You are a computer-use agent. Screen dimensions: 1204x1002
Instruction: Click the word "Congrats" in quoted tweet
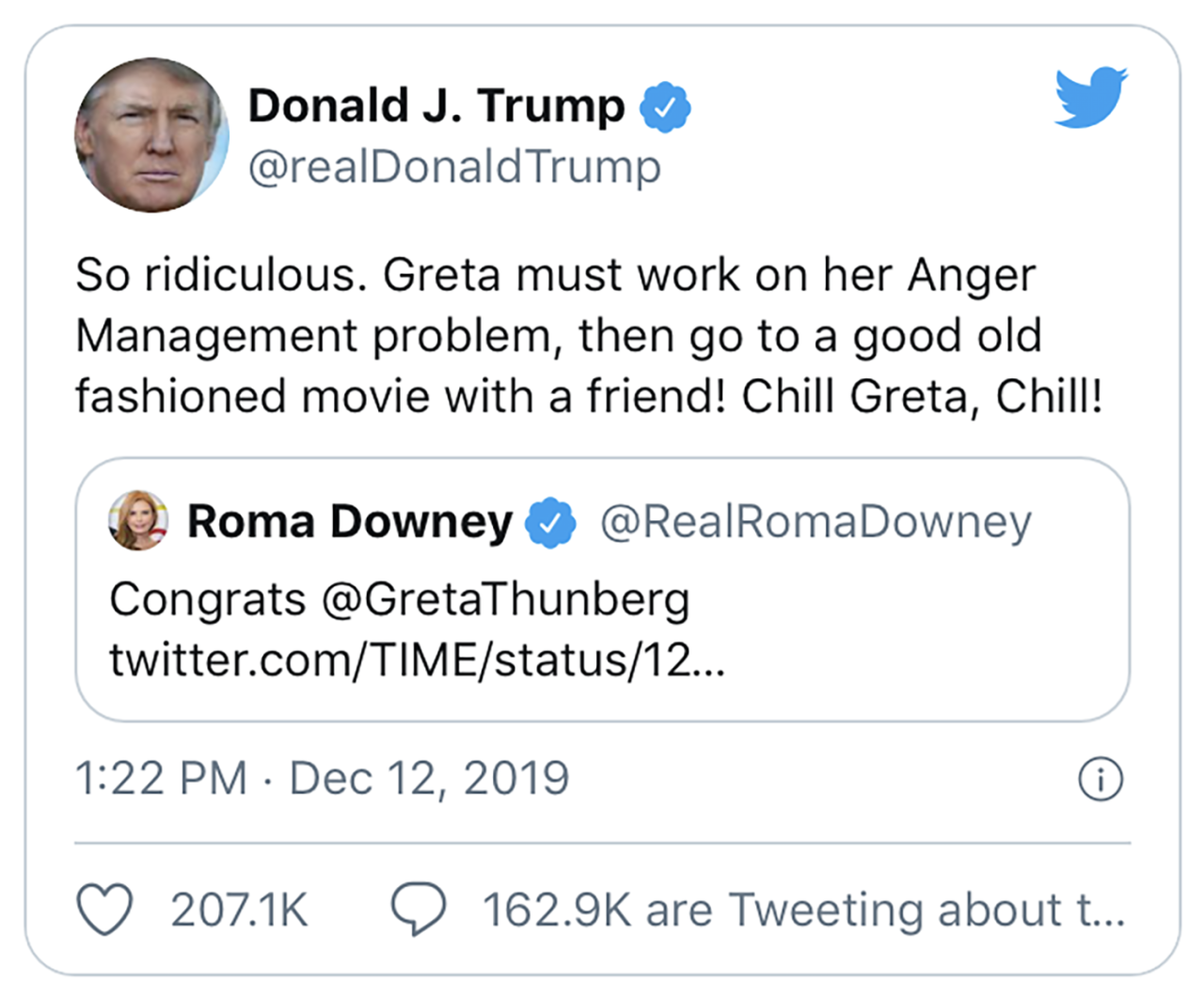[x=208, y=599]
